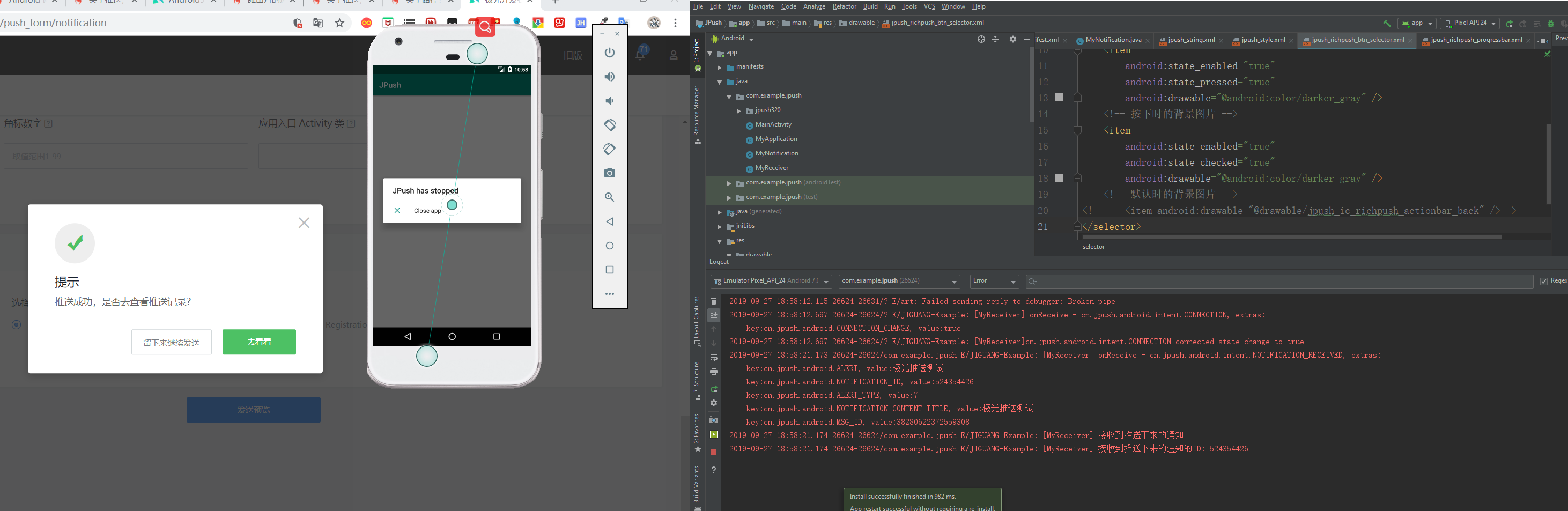
Task: Click Debug app bug icon
Action: click(x=1550, y=24)
